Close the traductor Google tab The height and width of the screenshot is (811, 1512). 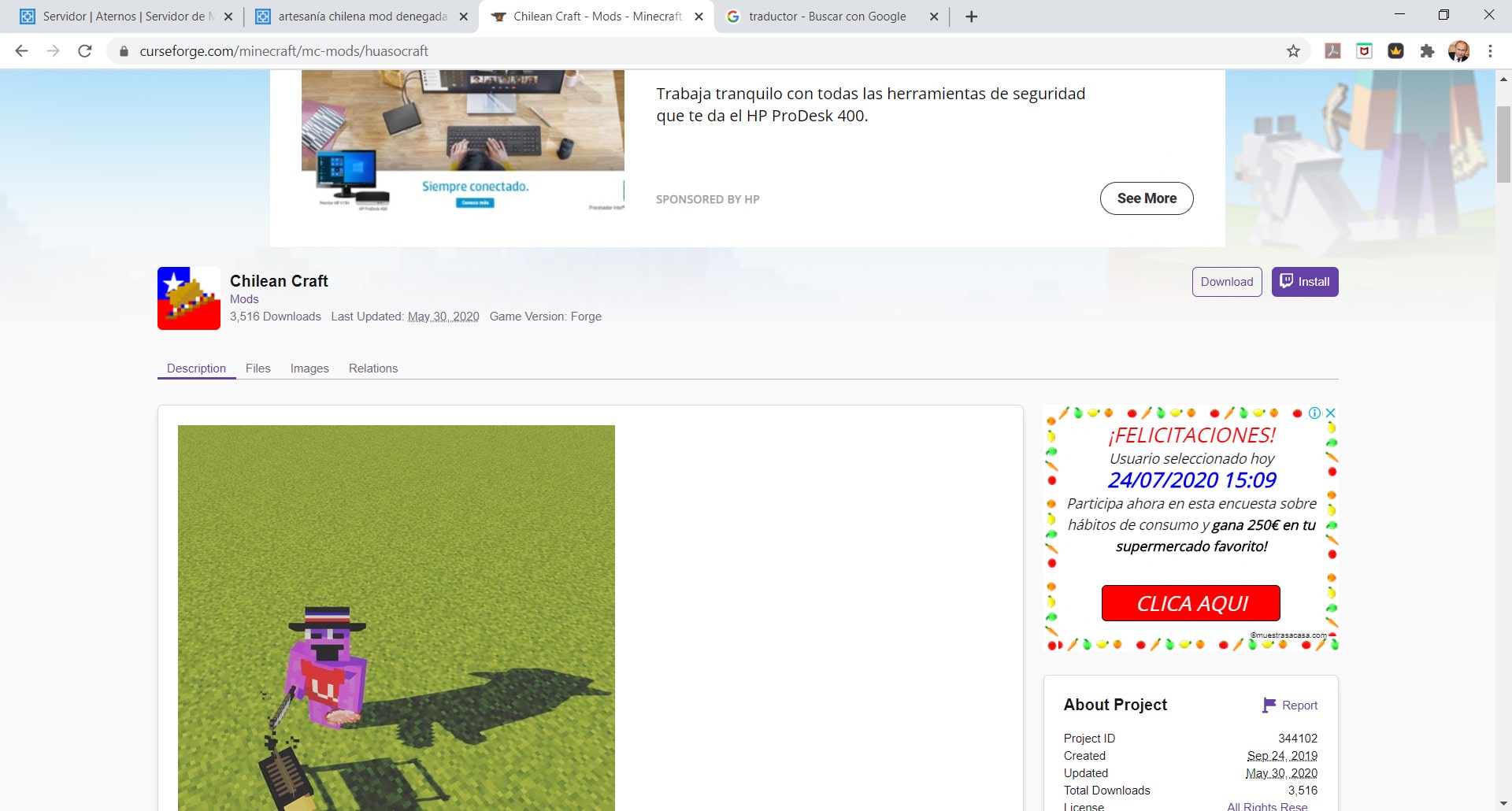(x=934, y=17)
